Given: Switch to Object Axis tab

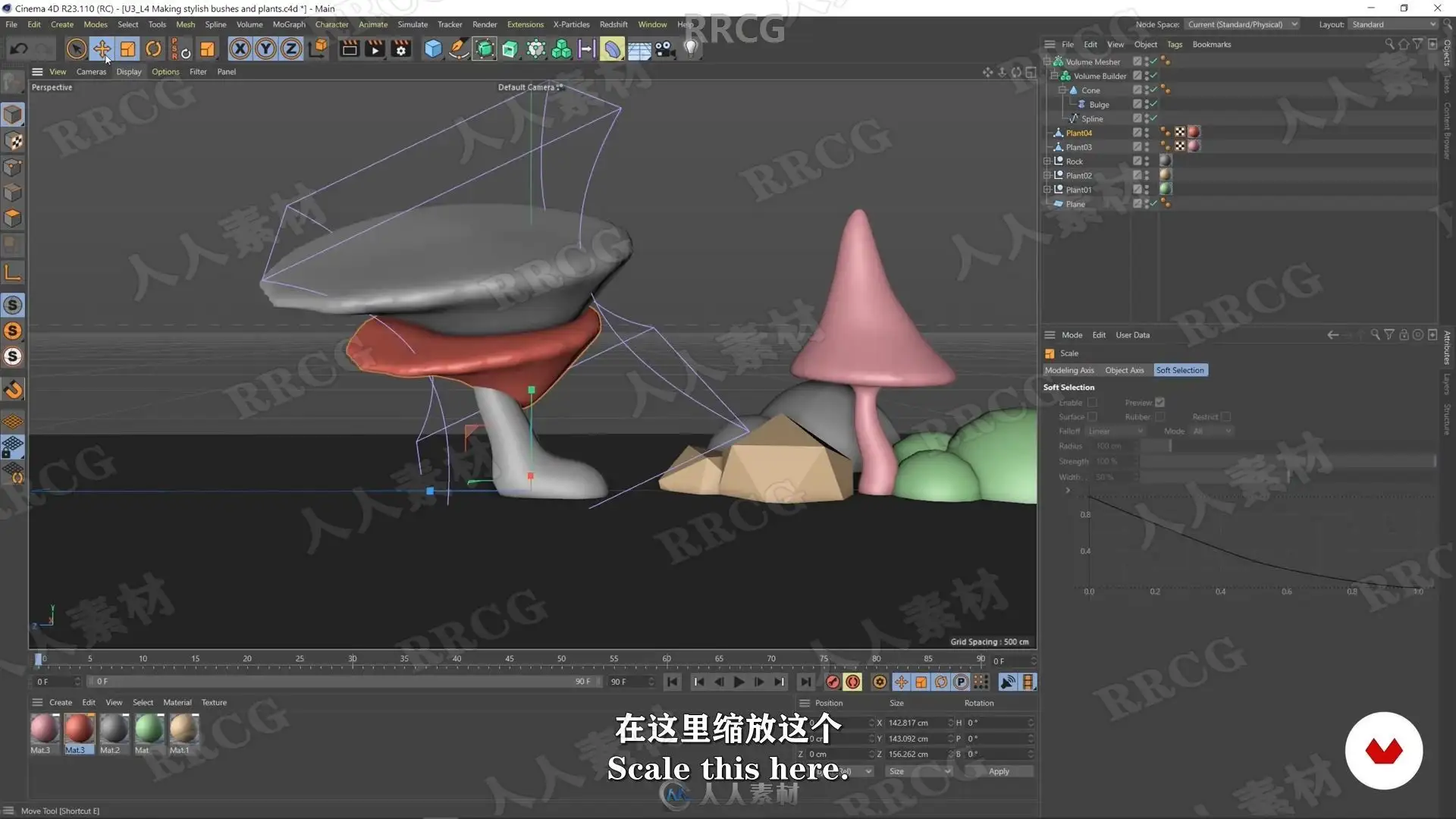Looking at the screenshot, I should click(x=1124, y=370).
